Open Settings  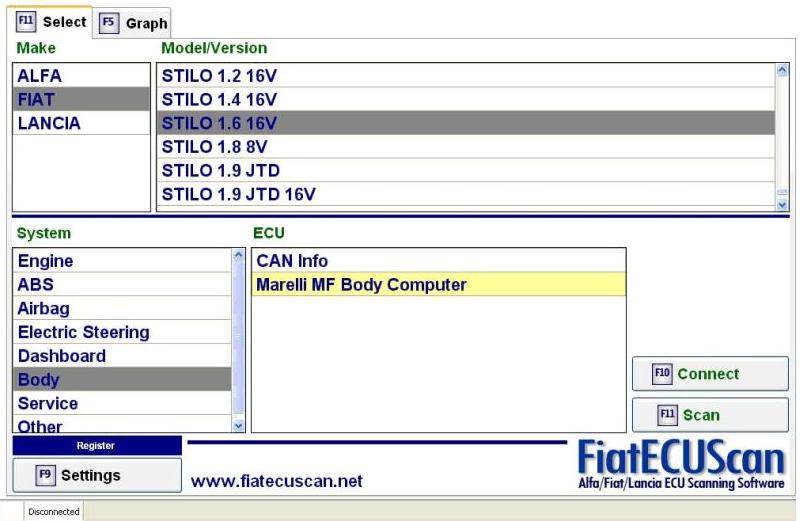point(97,475)
